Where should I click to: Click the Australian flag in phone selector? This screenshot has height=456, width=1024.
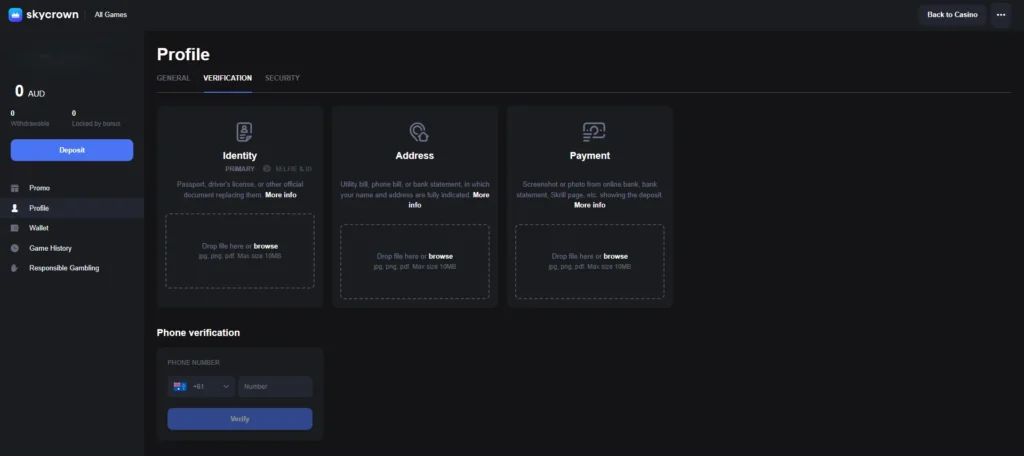click(x=180, y=386)
